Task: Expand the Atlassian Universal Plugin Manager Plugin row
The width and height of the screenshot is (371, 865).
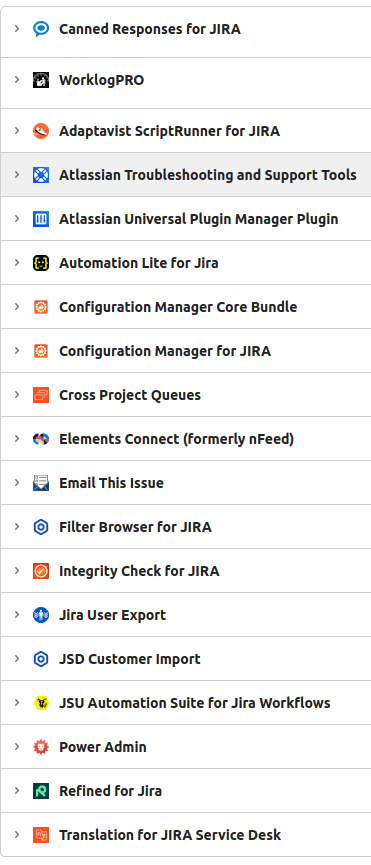Action: (17, 218)
